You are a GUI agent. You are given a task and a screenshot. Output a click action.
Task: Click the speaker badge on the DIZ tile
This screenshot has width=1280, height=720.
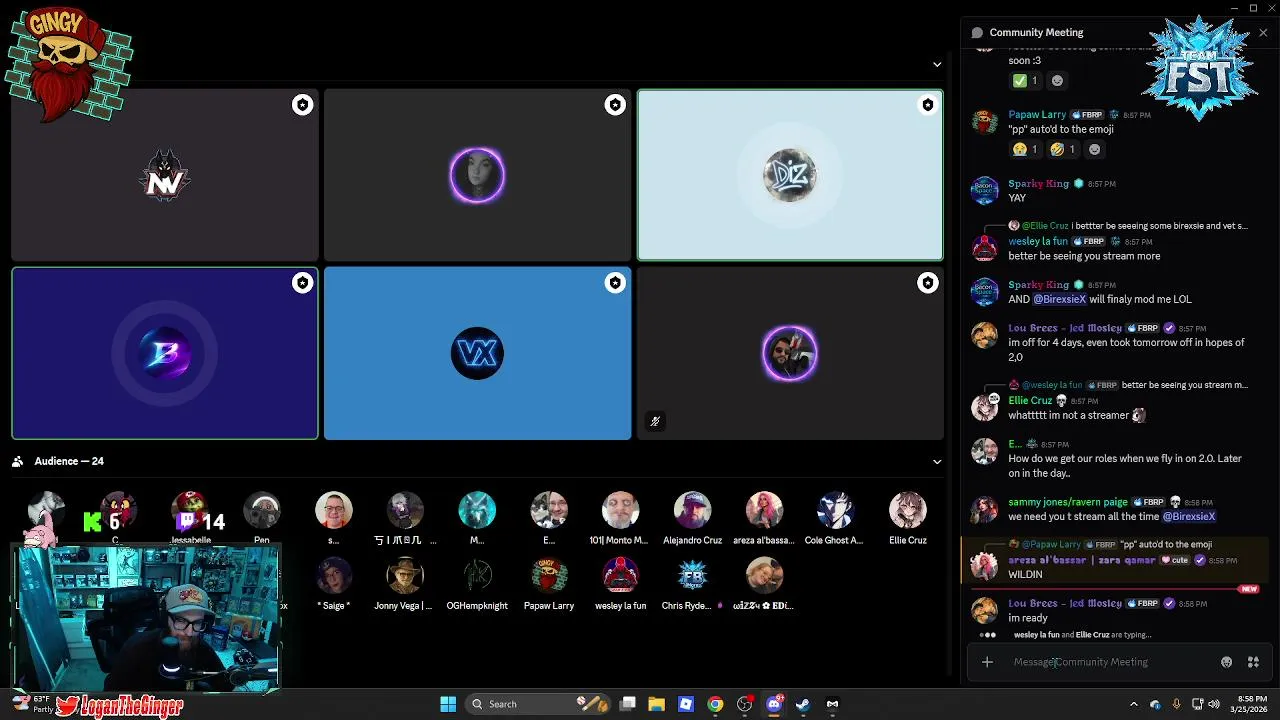pyautogui.click(x=928, y=105)
